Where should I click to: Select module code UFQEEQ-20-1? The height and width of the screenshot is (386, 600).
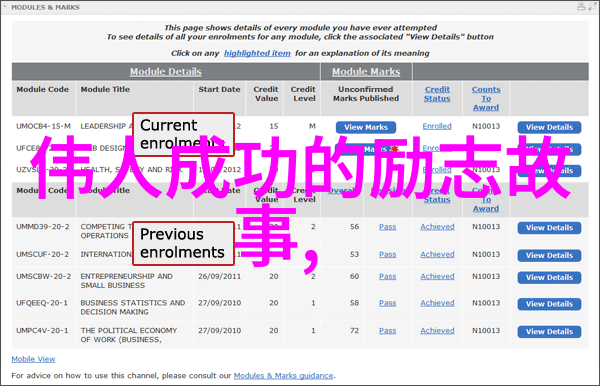click(x=42, y=303)
